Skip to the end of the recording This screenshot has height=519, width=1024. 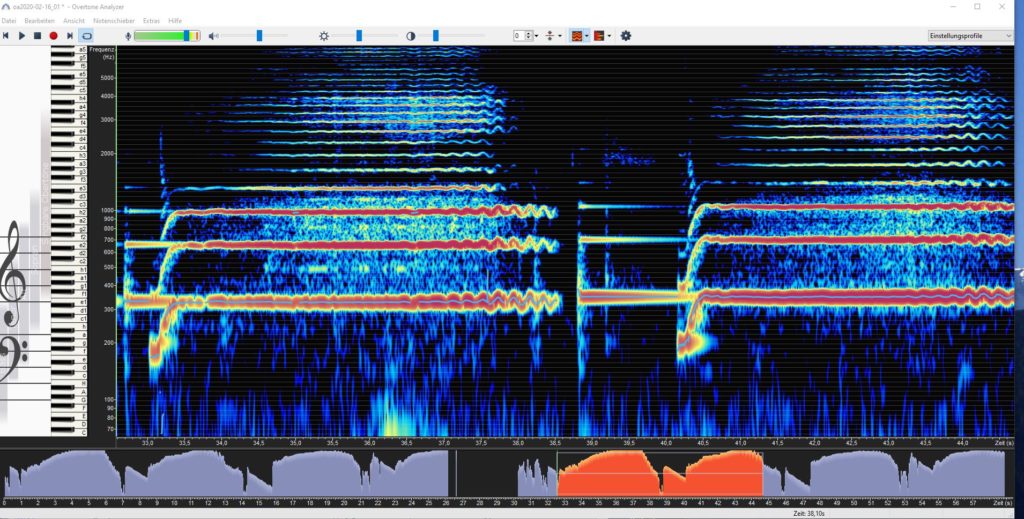pos(70,36)
